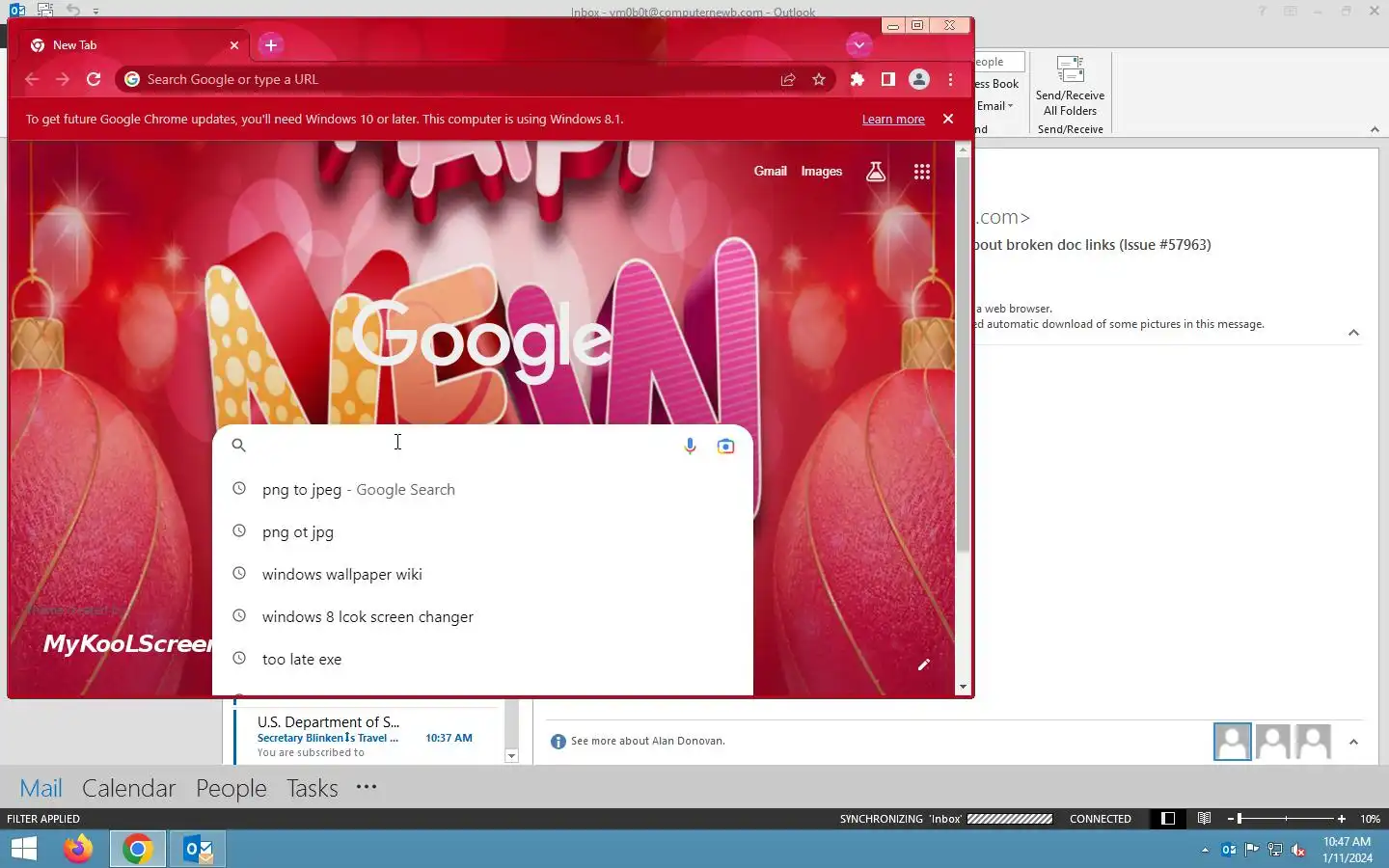Collapse the Outlook people pane chevron

click(x=1353, y=742)
